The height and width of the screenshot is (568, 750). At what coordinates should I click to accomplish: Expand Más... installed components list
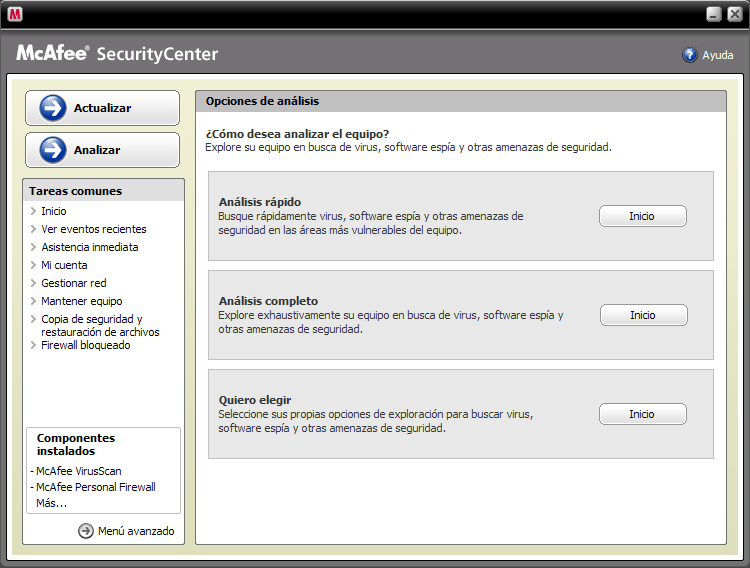51,503
